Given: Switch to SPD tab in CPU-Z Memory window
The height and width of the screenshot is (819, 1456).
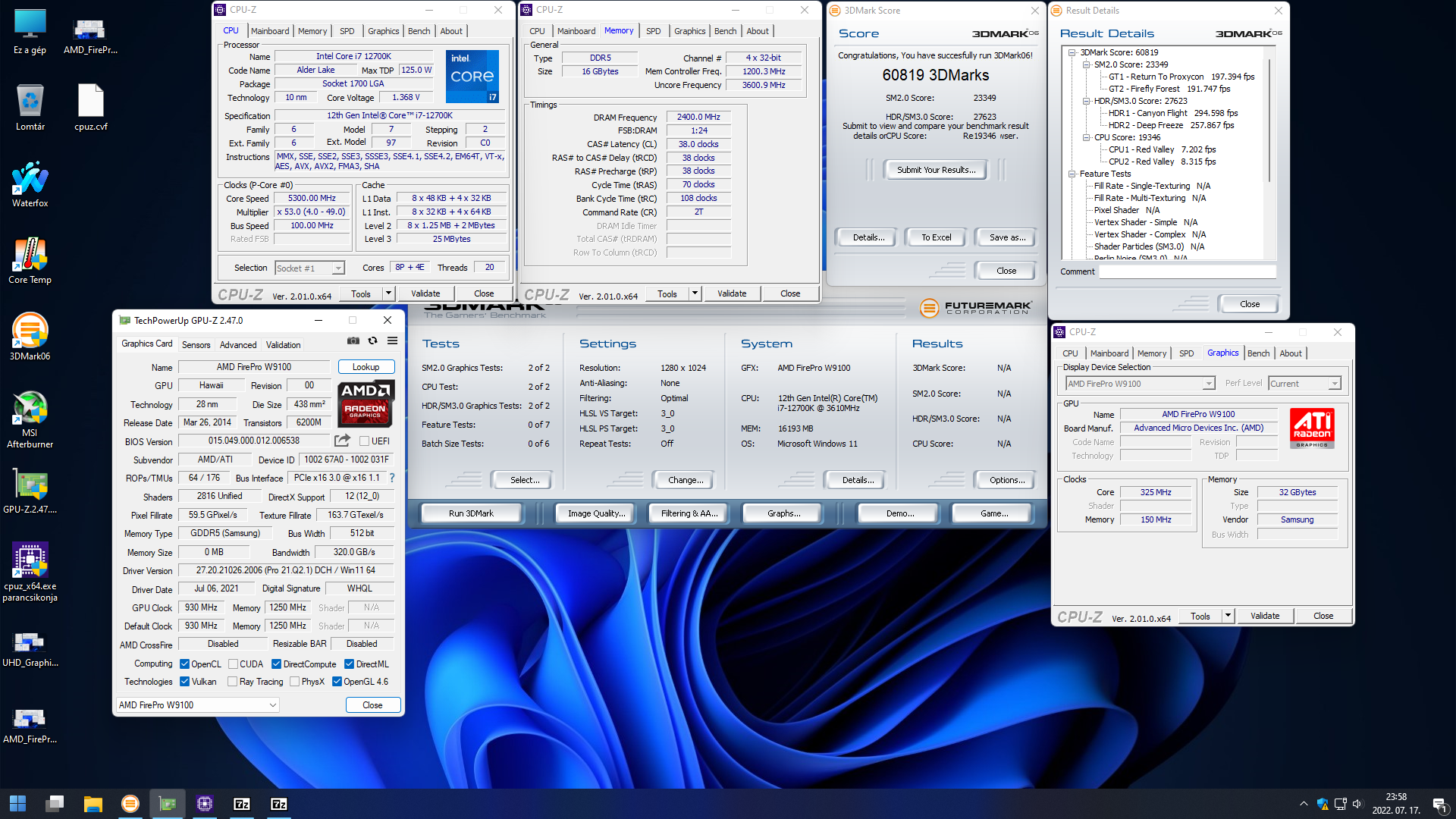Looking at the screenshot, I should (653, 31).
